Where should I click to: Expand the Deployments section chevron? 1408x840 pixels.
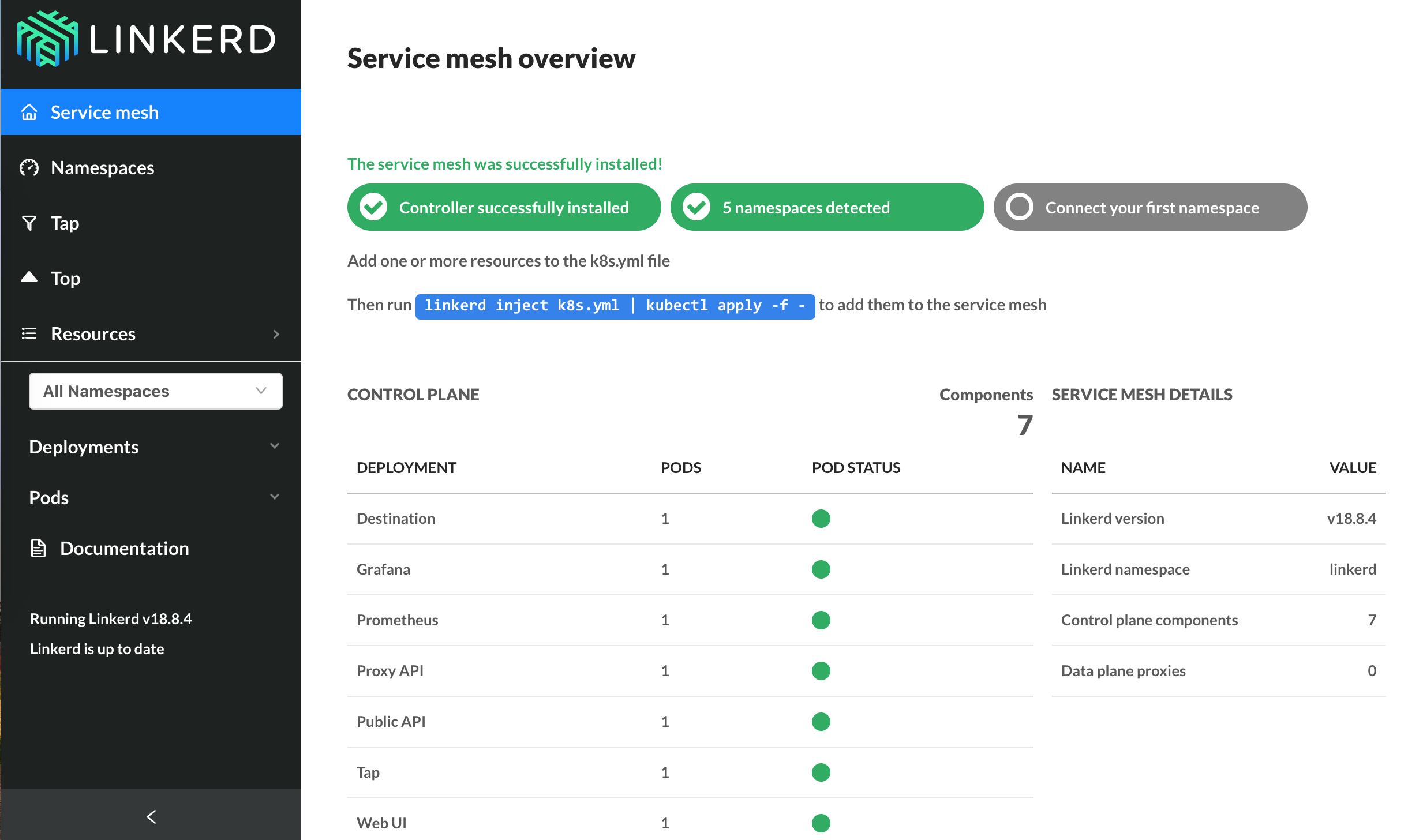(275, 446)
